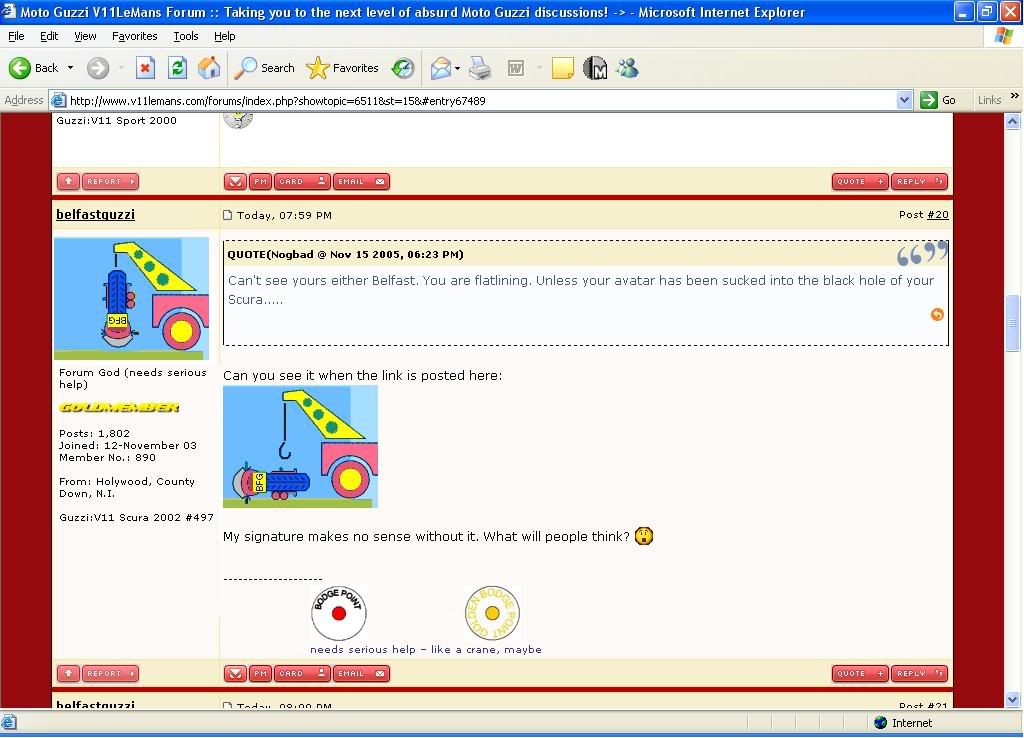Screen dimensions: 1024x738
Task: Click the down-arrow icon before PM in post #20
Action: pyautogui.click(x=235, y=673)
